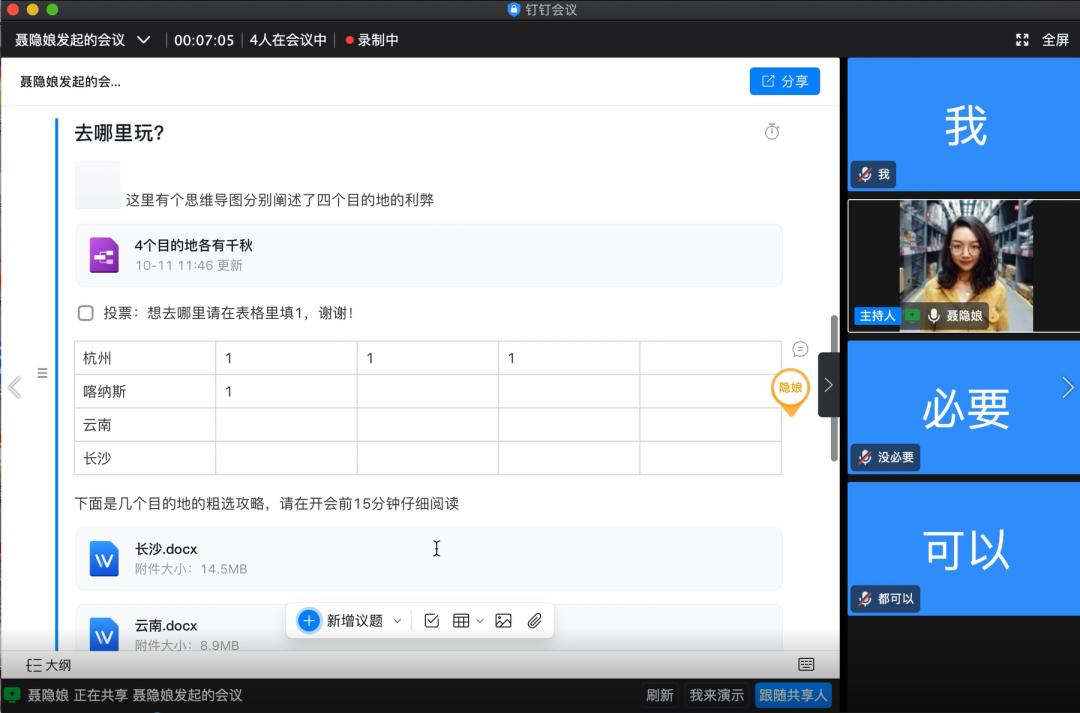Open the meeting title dropdown arrow
This screenshot has width=1080, height=713.
[143, 40]
